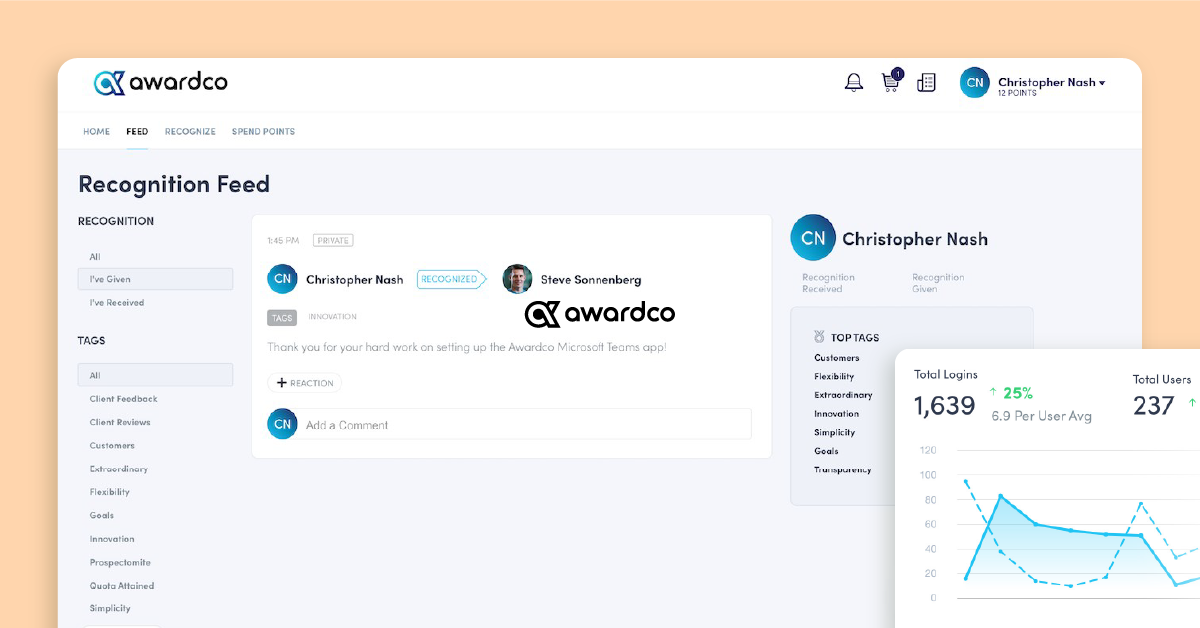1200x628 pixels.
Task: Open Steve Sonnenberg name link
Action: [x=591, y=280]
